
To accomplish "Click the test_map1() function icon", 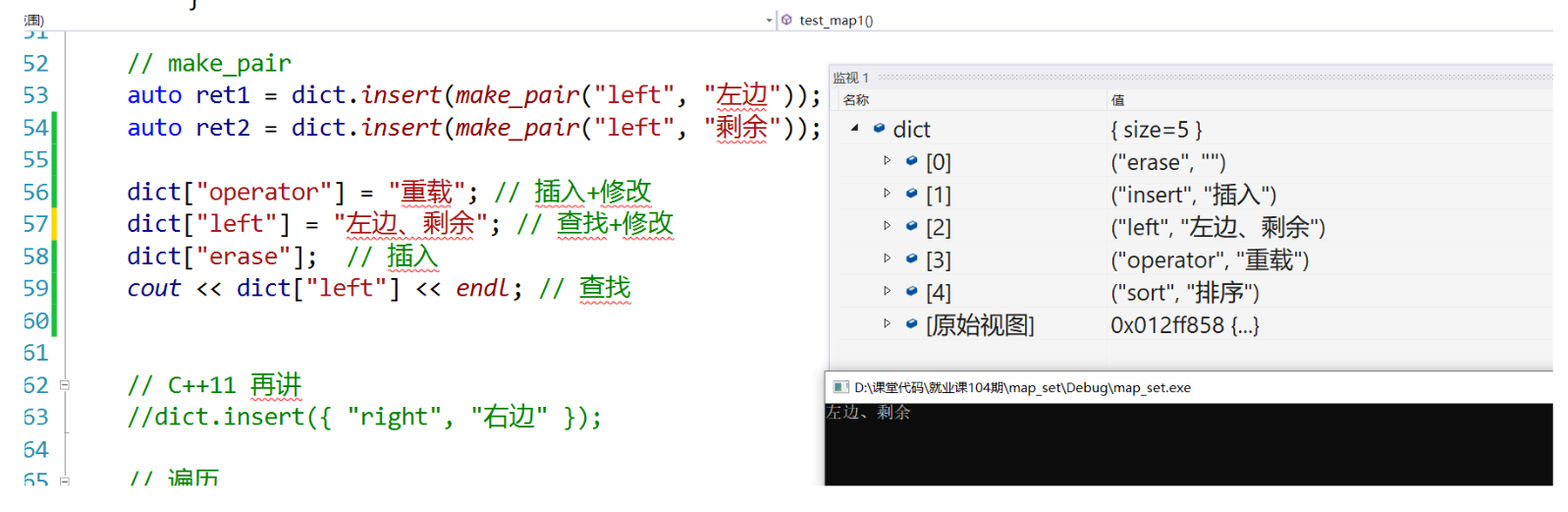I will [786, 20].
